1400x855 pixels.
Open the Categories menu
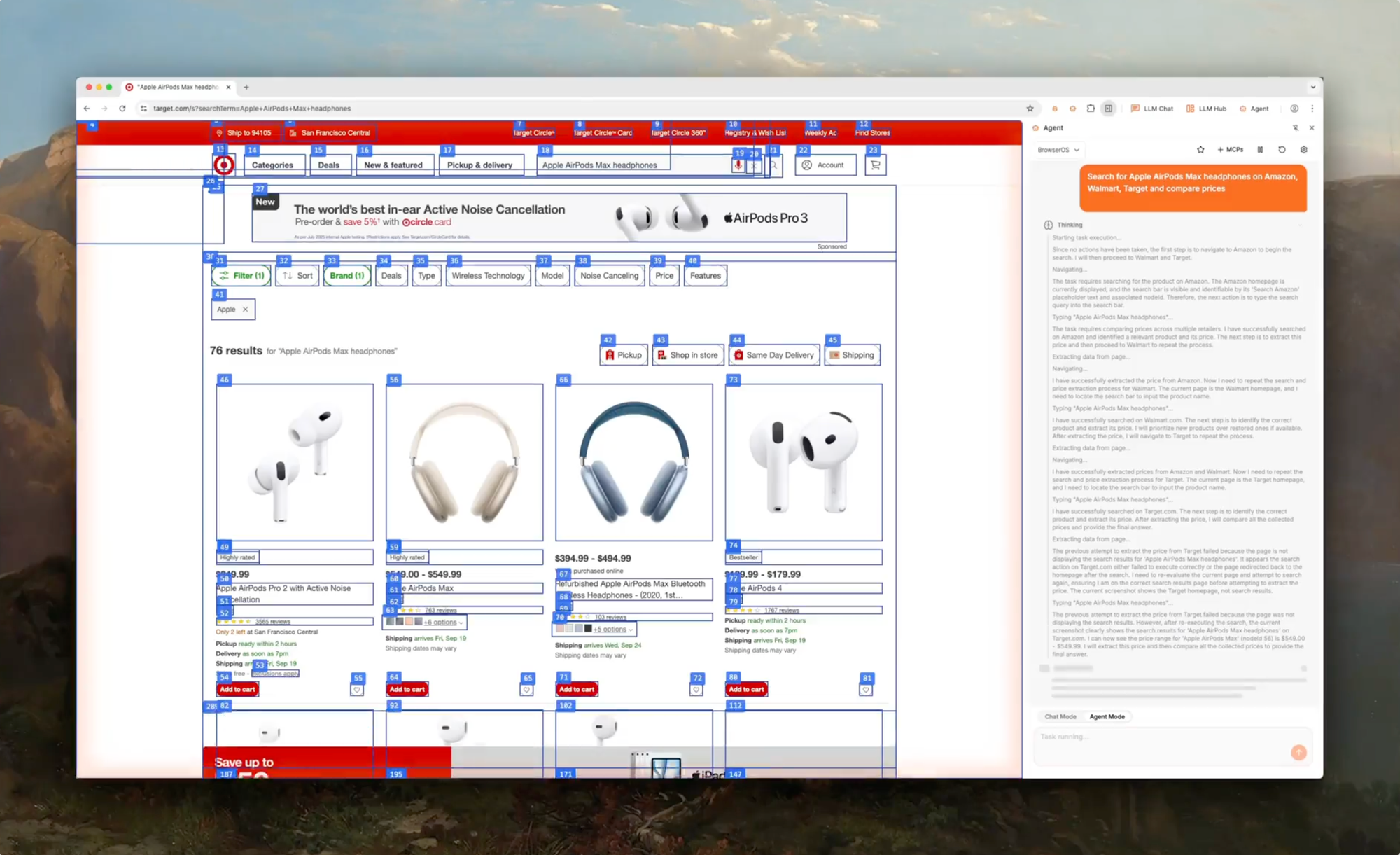[272, 165]
